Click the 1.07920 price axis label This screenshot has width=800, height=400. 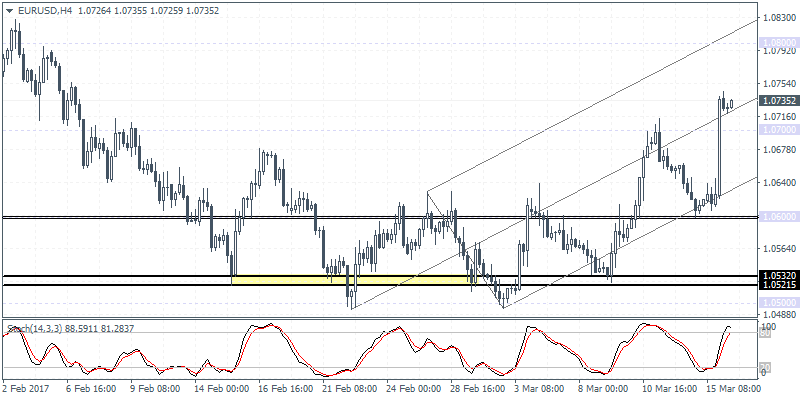point(778,51)
